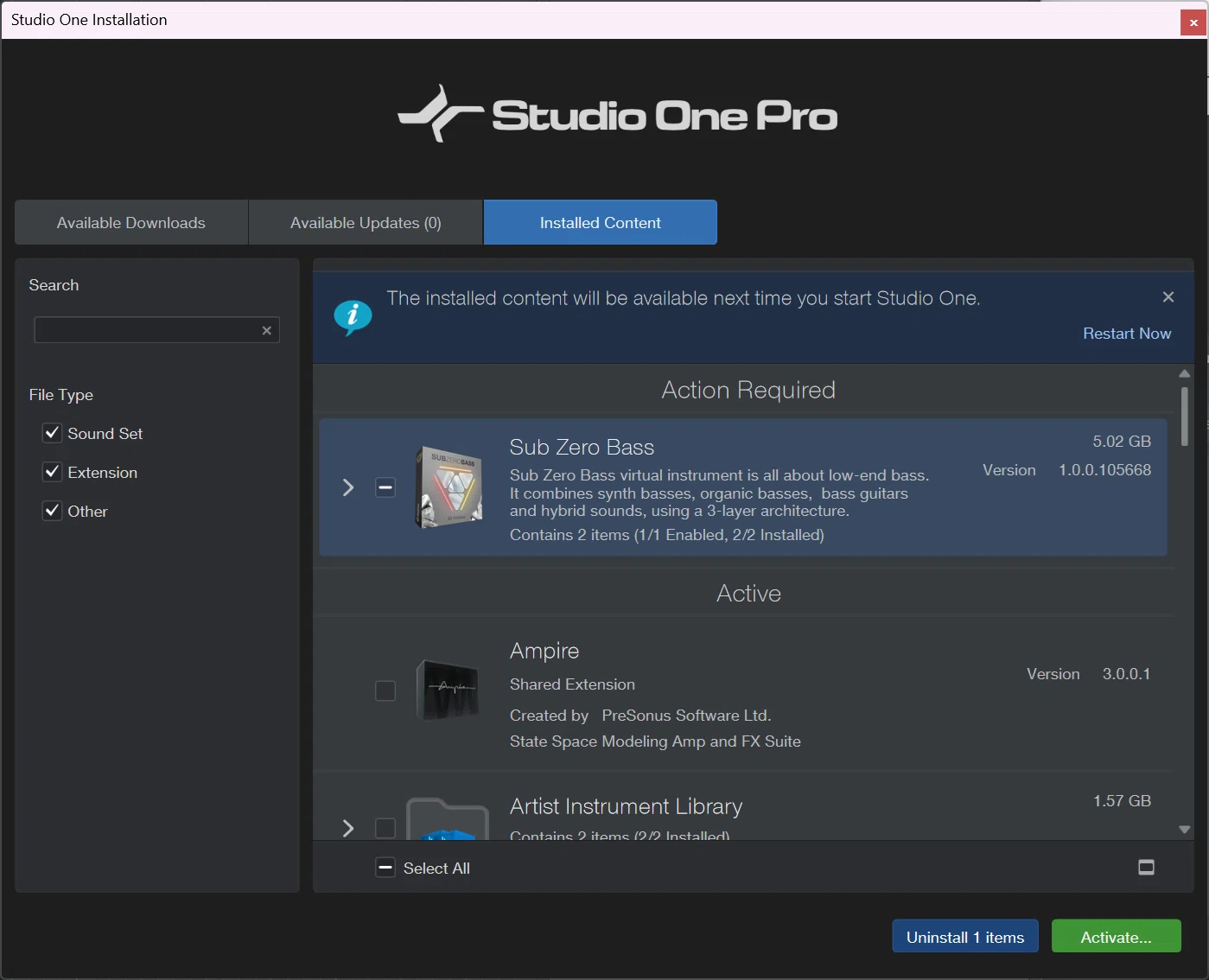Clear the search field with the X icon

point(267,330)
